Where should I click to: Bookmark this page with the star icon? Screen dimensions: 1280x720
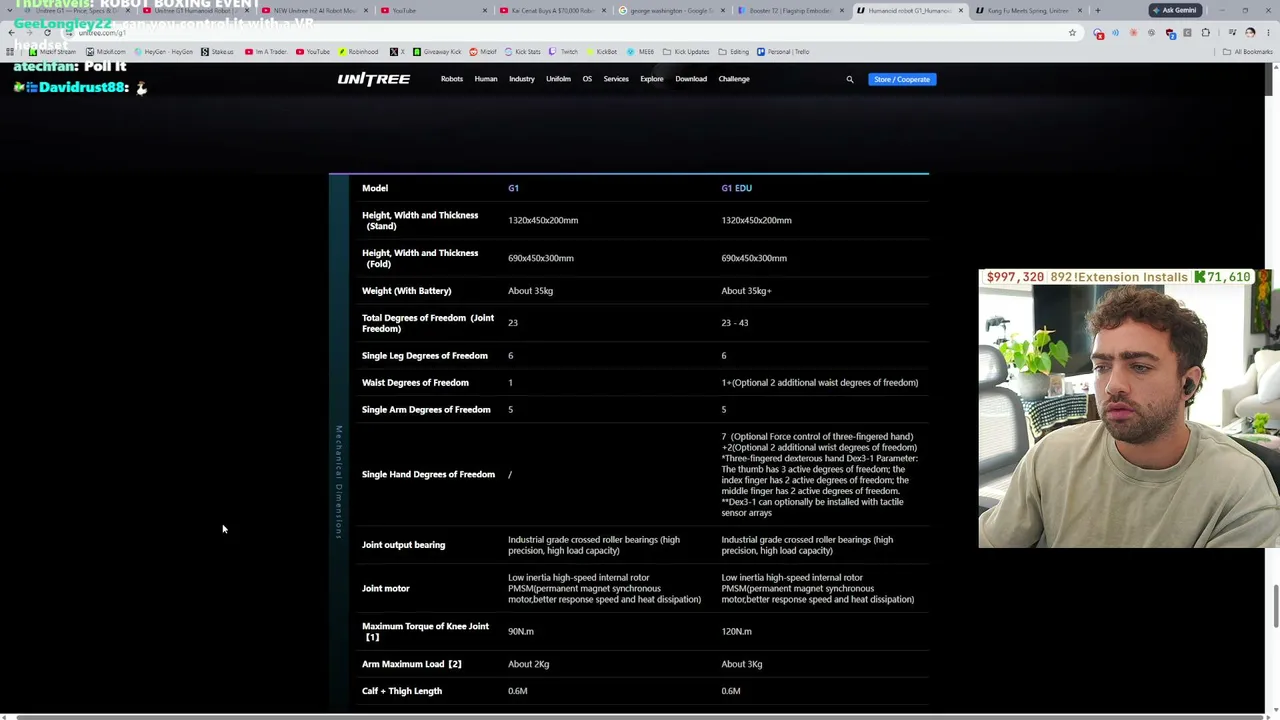coord(1072,33)
